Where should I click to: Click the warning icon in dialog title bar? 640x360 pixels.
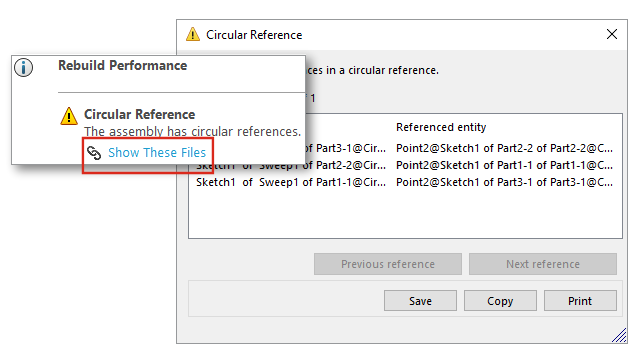[193, 34]
